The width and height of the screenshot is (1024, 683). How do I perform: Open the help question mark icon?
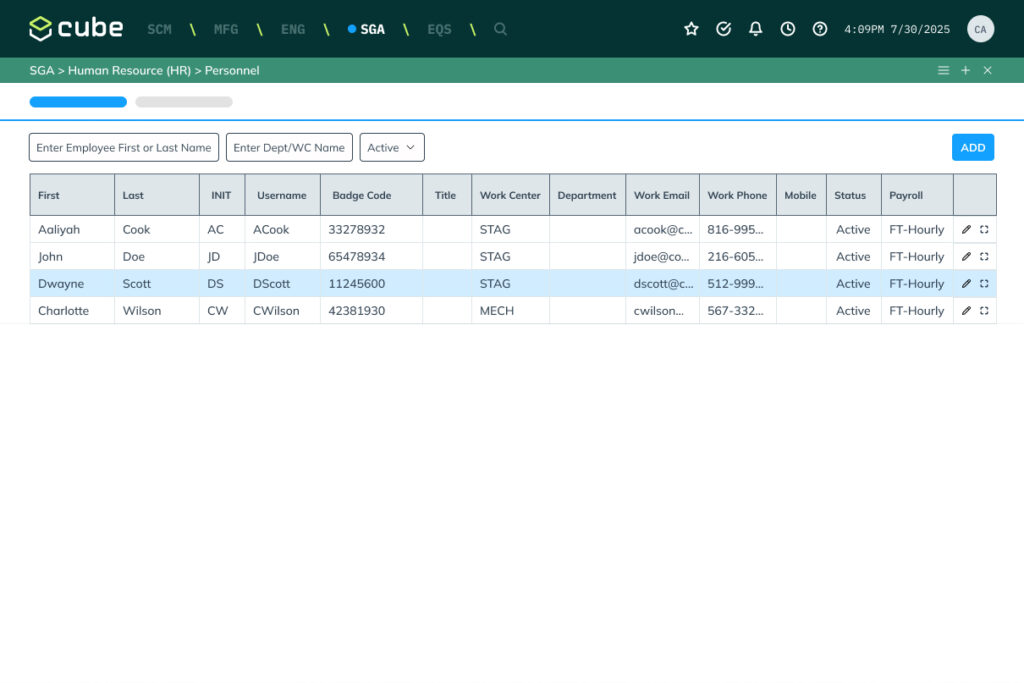tap(820, 29)
